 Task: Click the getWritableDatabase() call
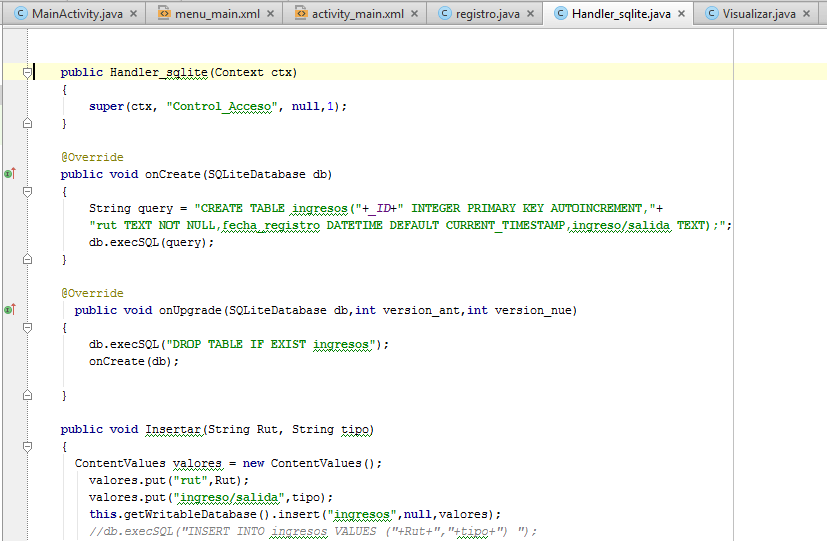(x=196, y=515)
